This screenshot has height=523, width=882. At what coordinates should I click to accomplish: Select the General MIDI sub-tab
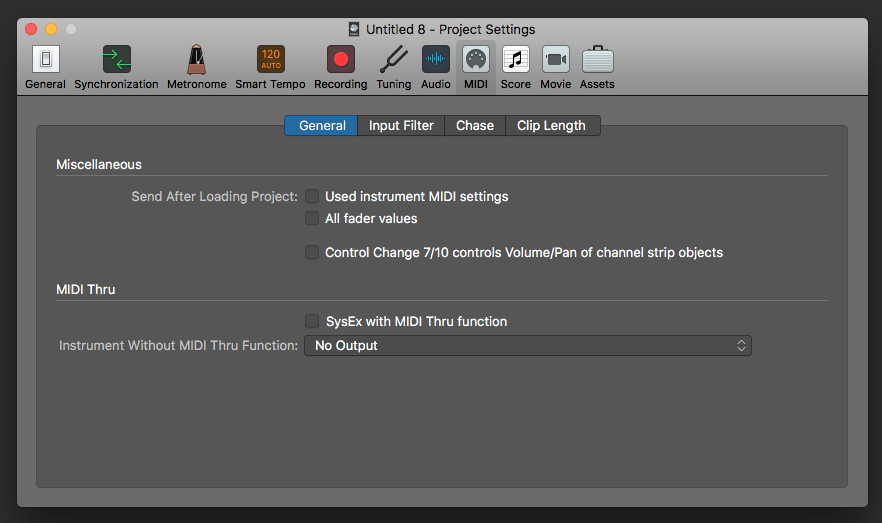coord(322,126)
